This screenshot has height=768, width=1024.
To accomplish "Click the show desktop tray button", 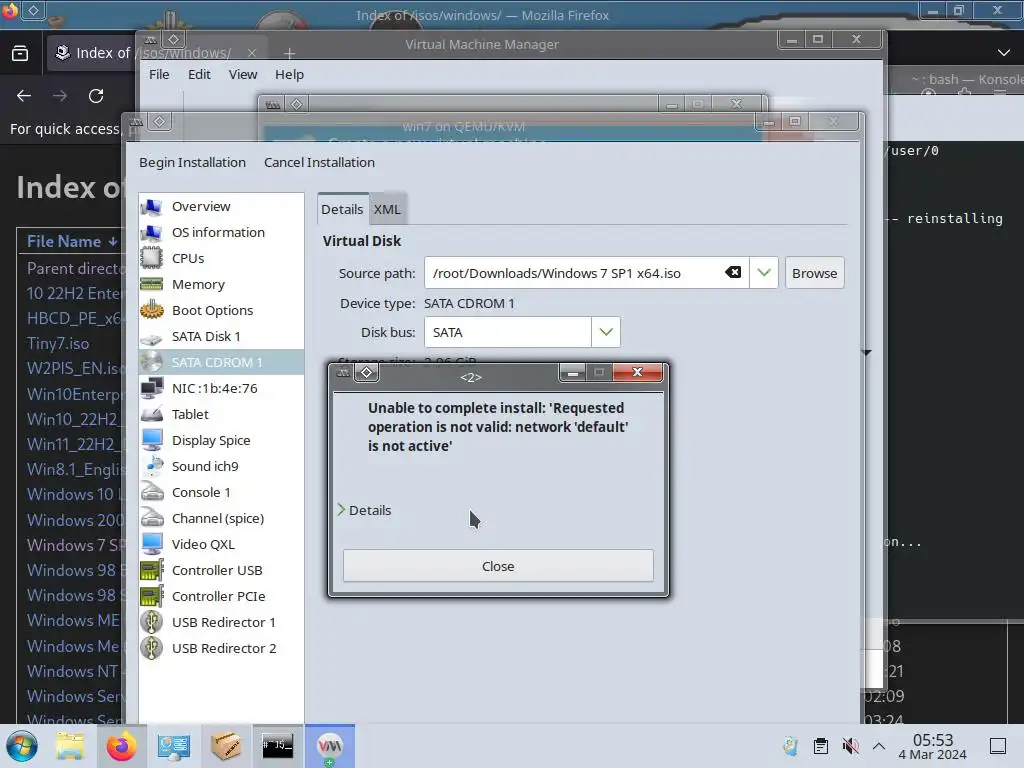I will [998, 746].
